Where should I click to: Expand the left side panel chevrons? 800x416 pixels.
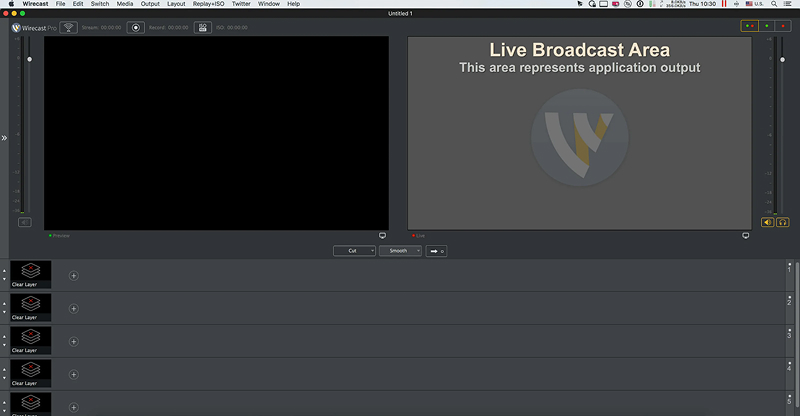[4, 138]
